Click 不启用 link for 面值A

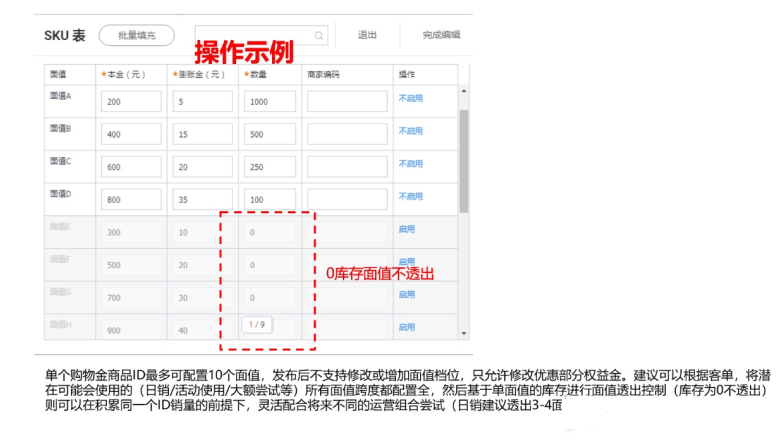click(x=410, y=98)
